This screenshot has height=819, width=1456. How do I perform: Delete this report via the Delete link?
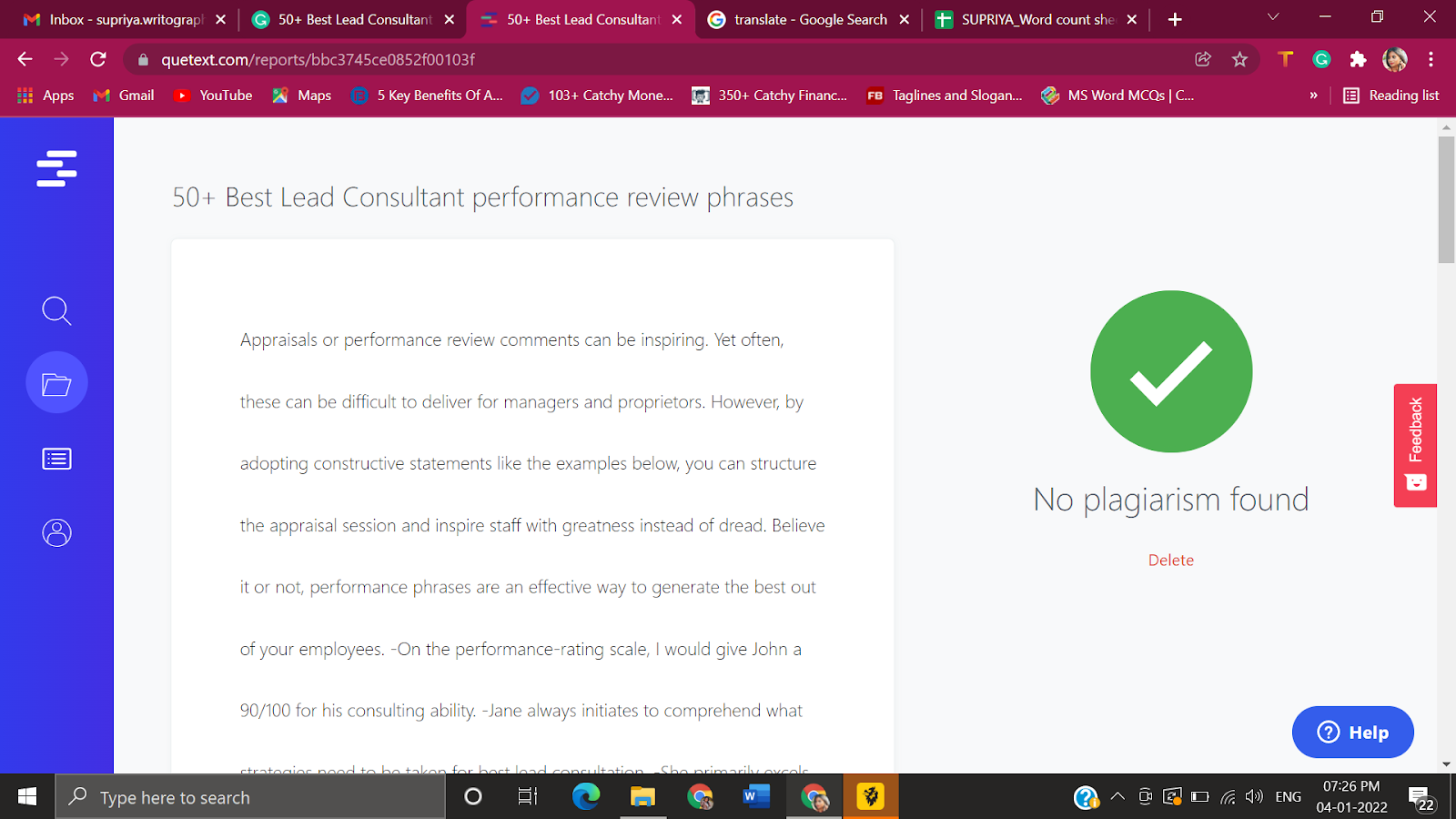coord(1171,561)
